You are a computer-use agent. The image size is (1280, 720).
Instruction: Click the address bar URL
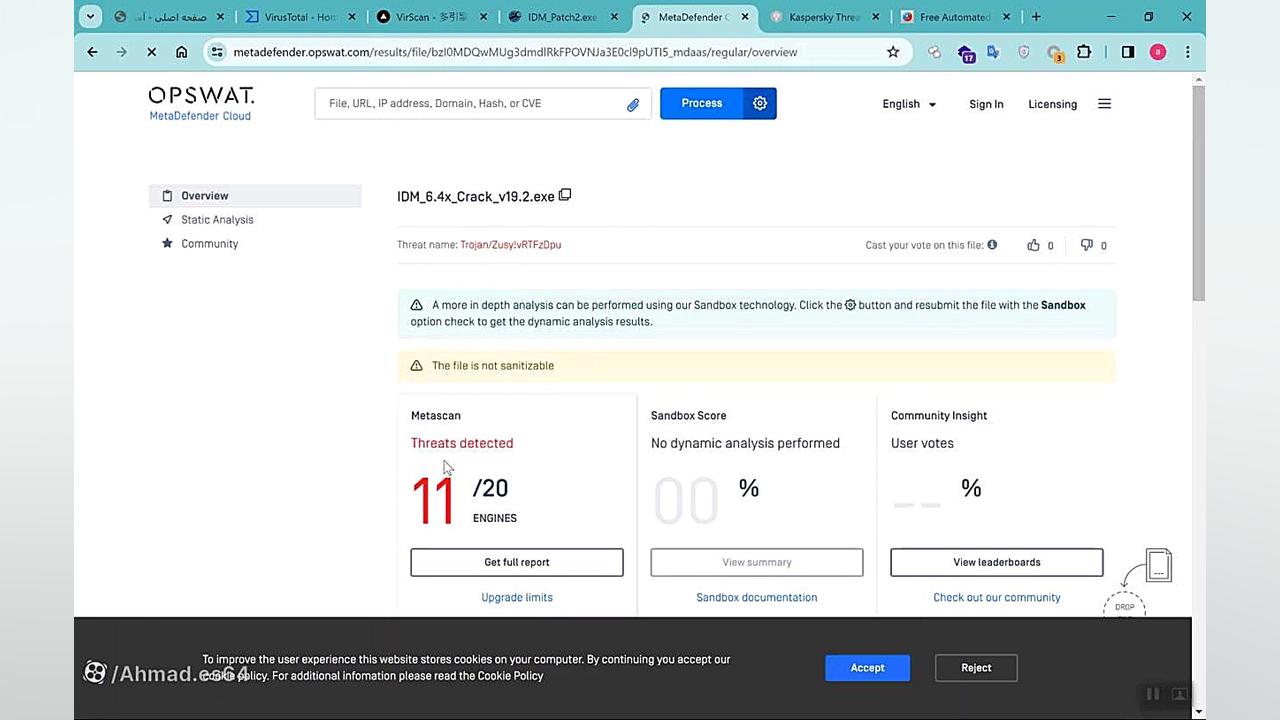tap(515, 52)
